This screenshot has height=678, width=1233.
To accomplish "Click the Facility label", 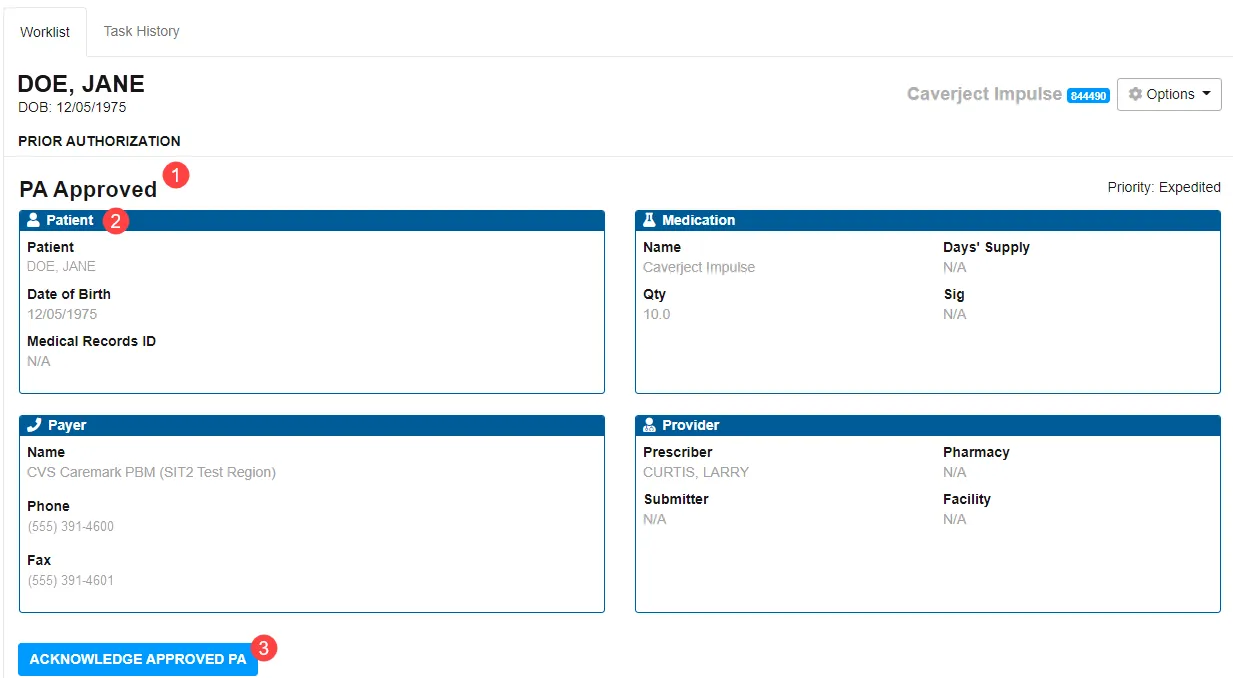I will click(967, 499).
